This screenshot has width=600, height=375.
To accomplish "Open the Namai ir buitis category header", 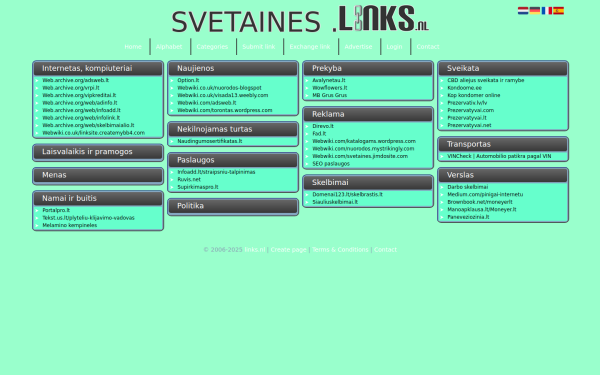I will tap(98, 199).
